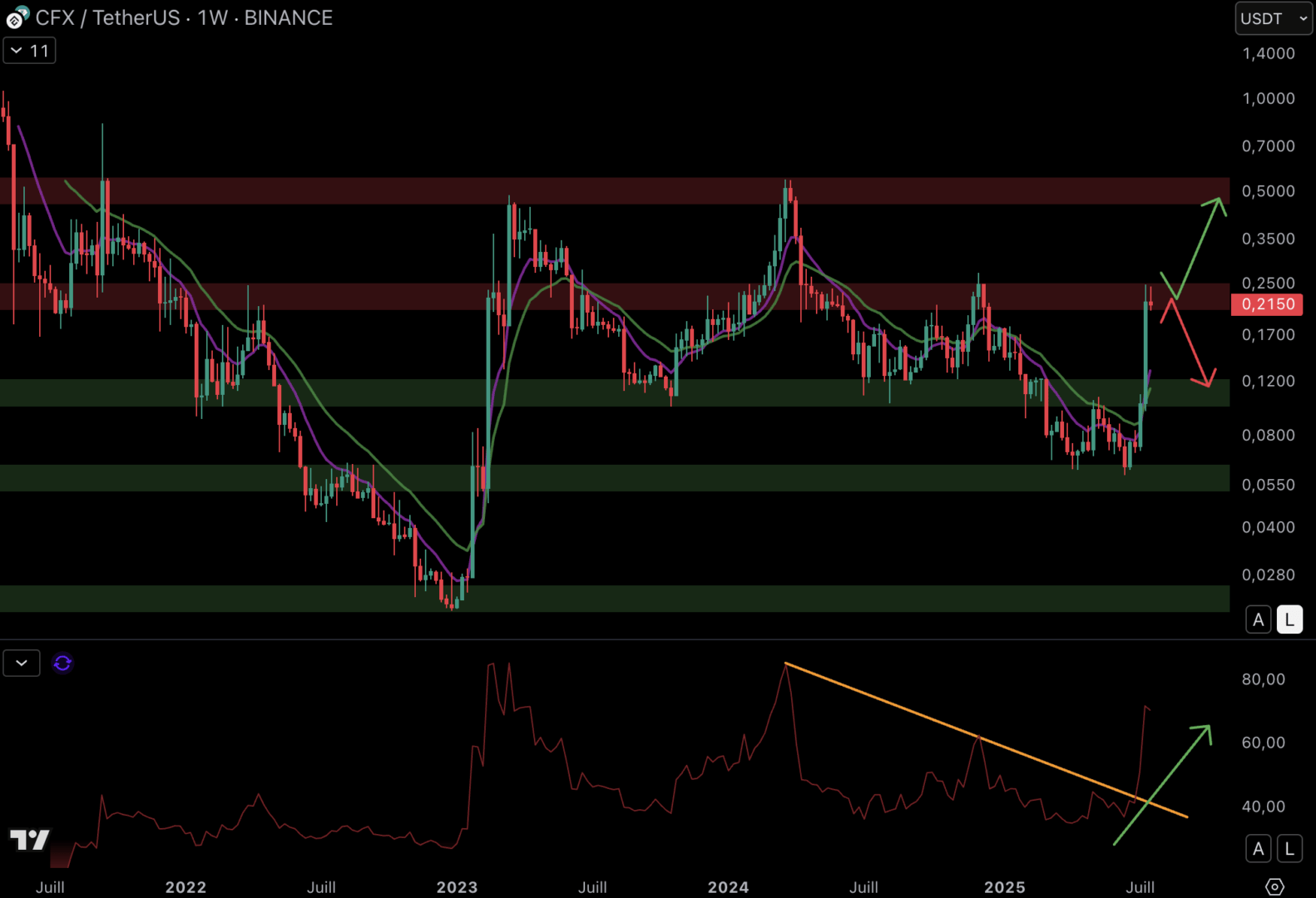Toggle auto scale A on price pane
1316x898 pixels.
click(1258, 619)
